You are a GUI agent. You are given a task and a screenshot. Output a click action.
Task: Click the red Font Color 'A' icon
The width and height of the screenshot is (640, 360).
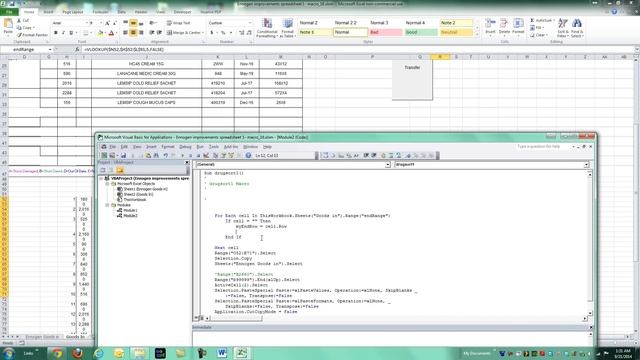pos(111,33)
